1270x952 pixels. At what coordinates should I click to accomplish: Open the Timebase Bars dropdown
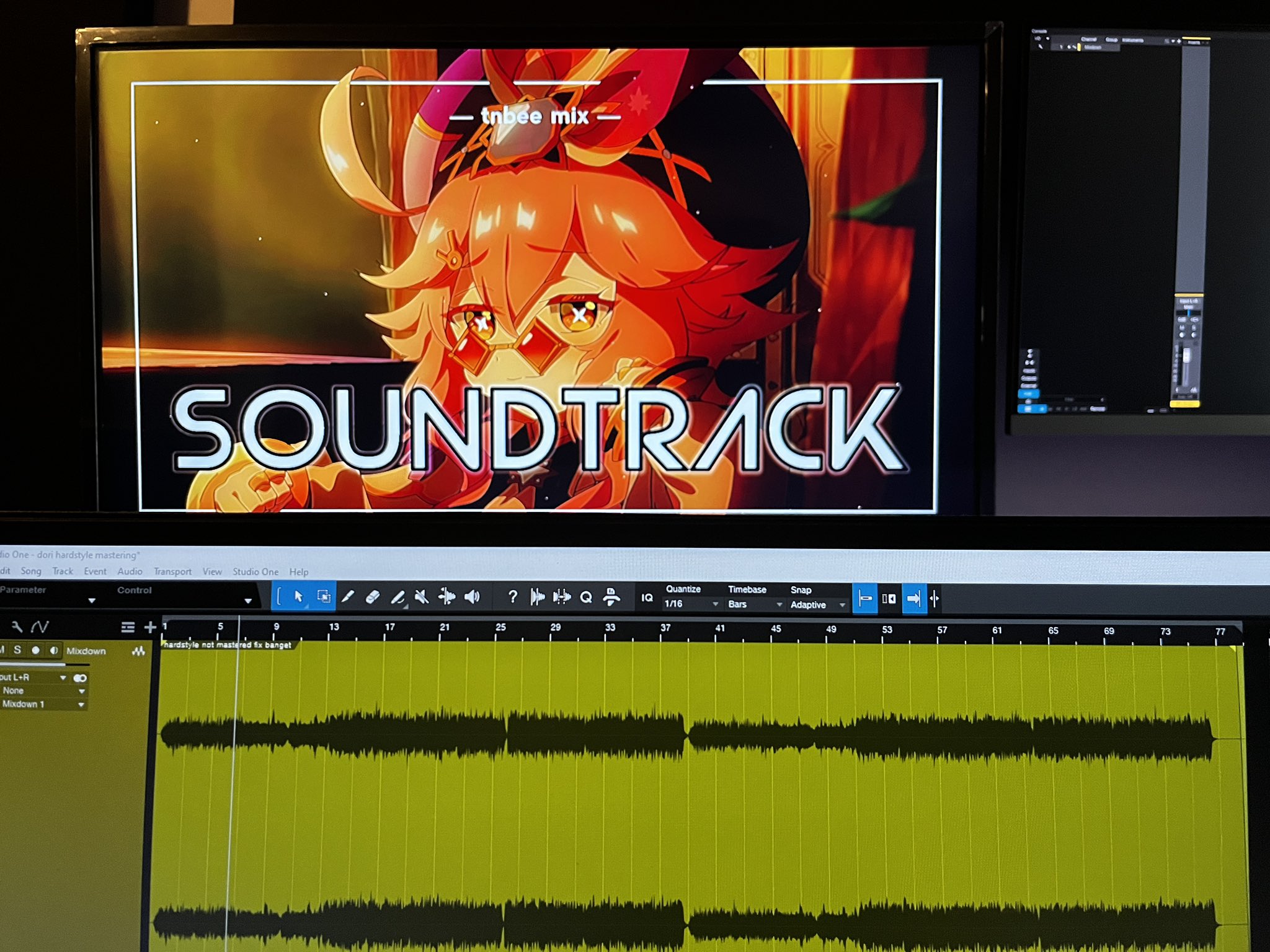coord(754,604)
